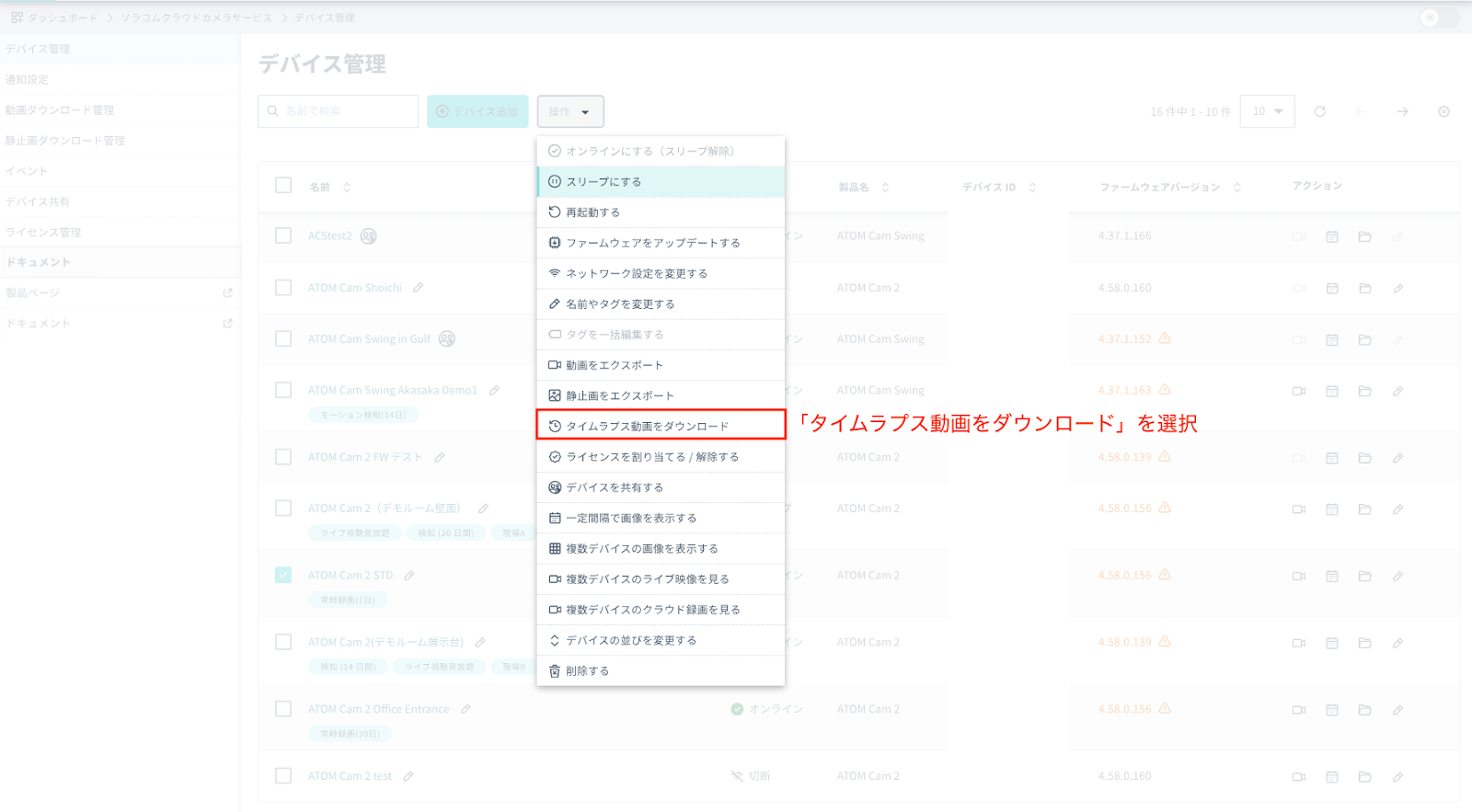Image resolution: width=1472 pixels, height=812 pixels.
Task: Open 通知設定 in the sidebar
Action: pyautogui.click(x=120, y=79)
